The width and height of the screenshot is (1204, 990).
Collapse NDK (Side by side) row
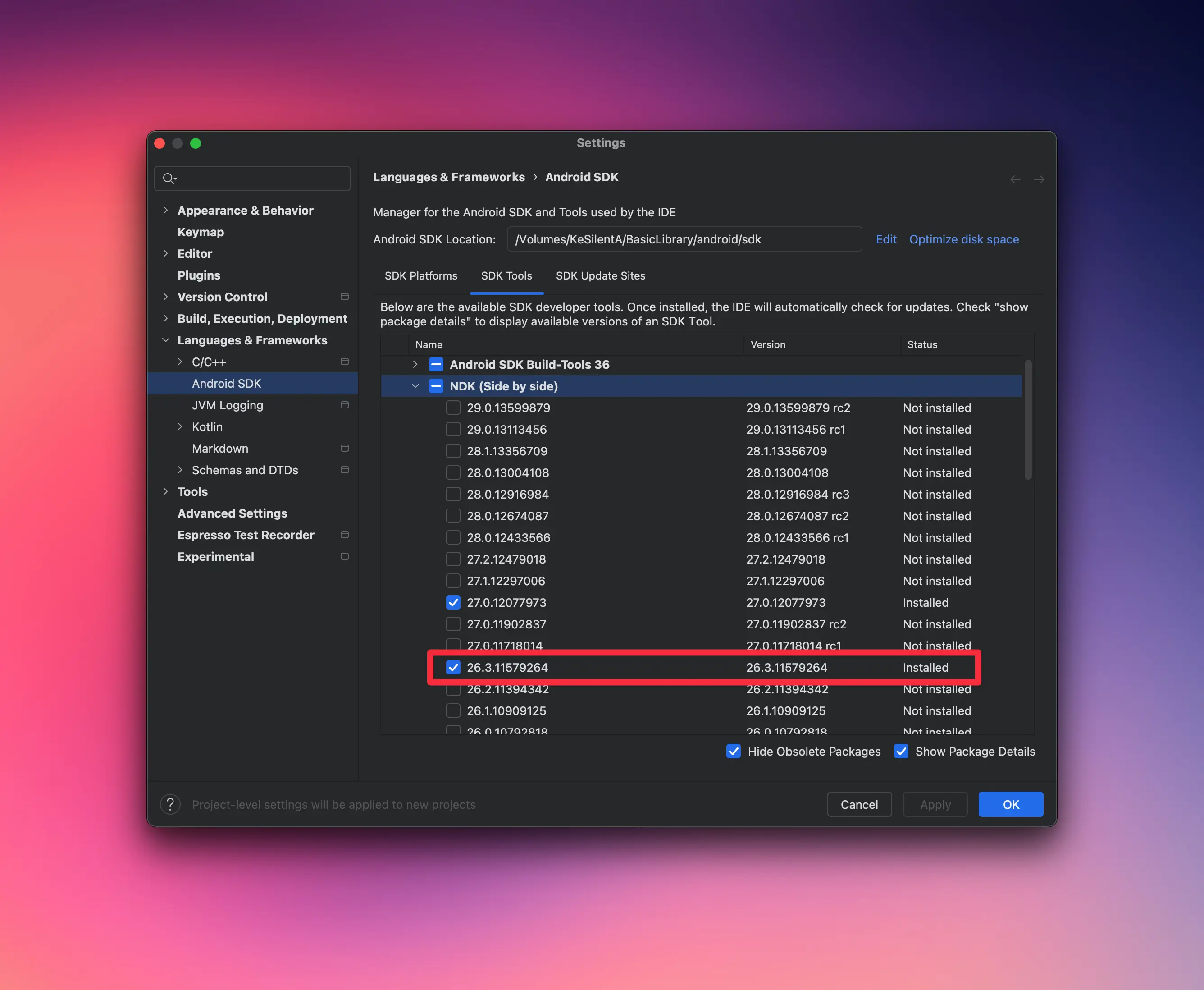[x=415, y=386]
